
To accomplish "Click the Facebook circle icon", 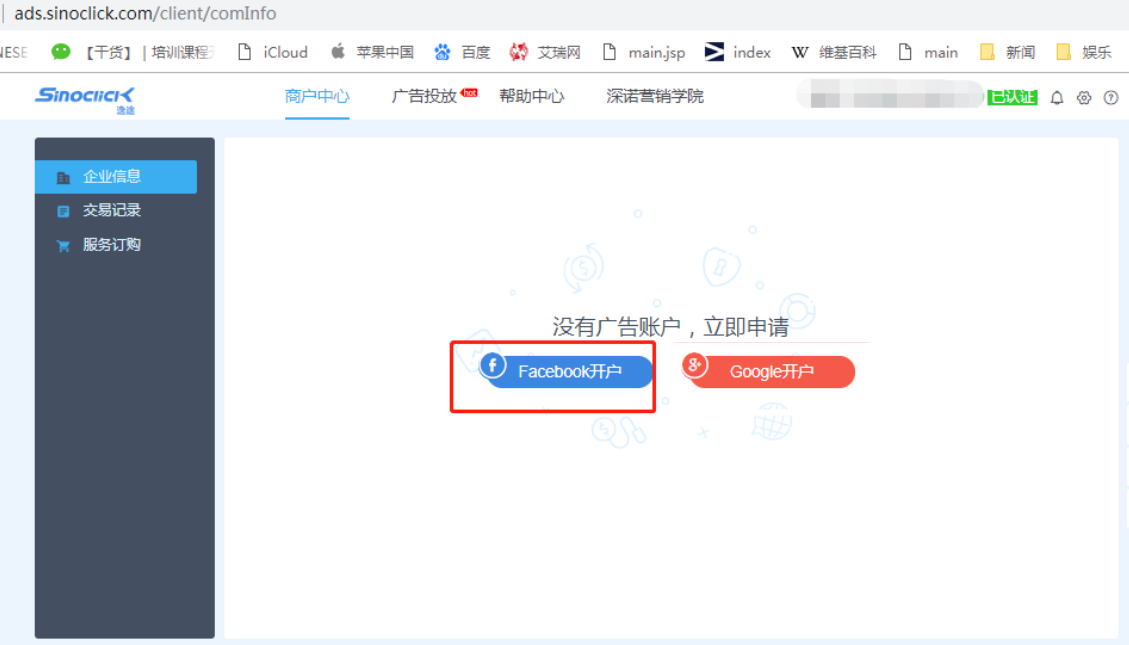I will 492,366.
